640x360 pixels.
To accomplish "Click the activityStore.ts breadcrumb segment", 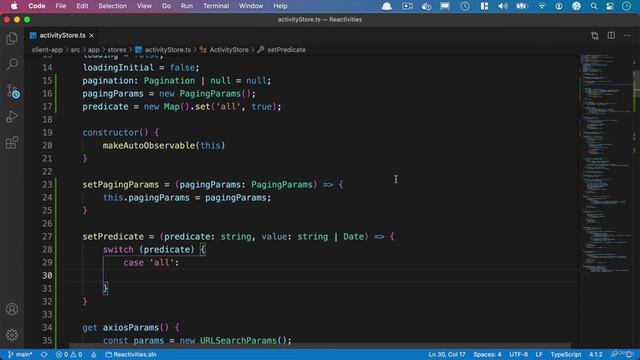I will [x=163, y=50].
